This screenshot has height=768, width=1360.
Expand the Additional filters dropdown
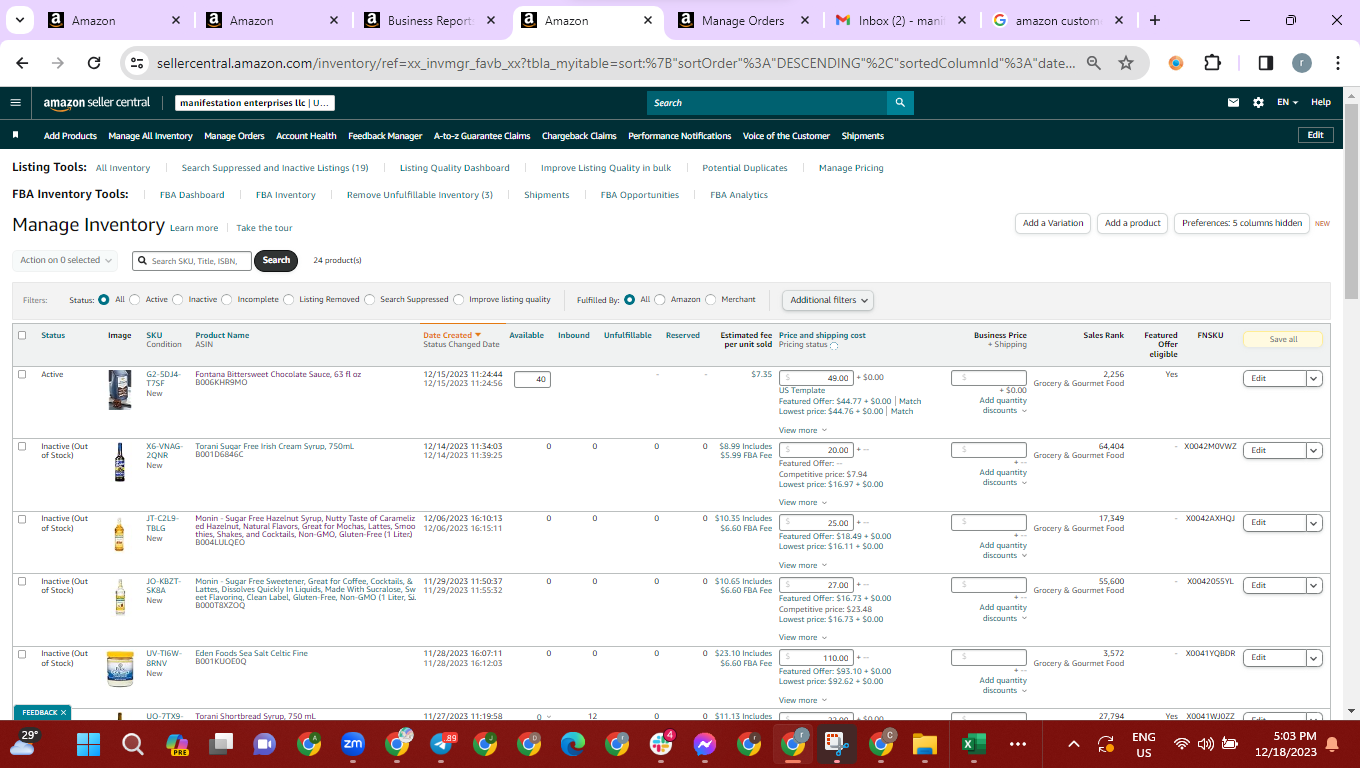click(x=828, y=300)
